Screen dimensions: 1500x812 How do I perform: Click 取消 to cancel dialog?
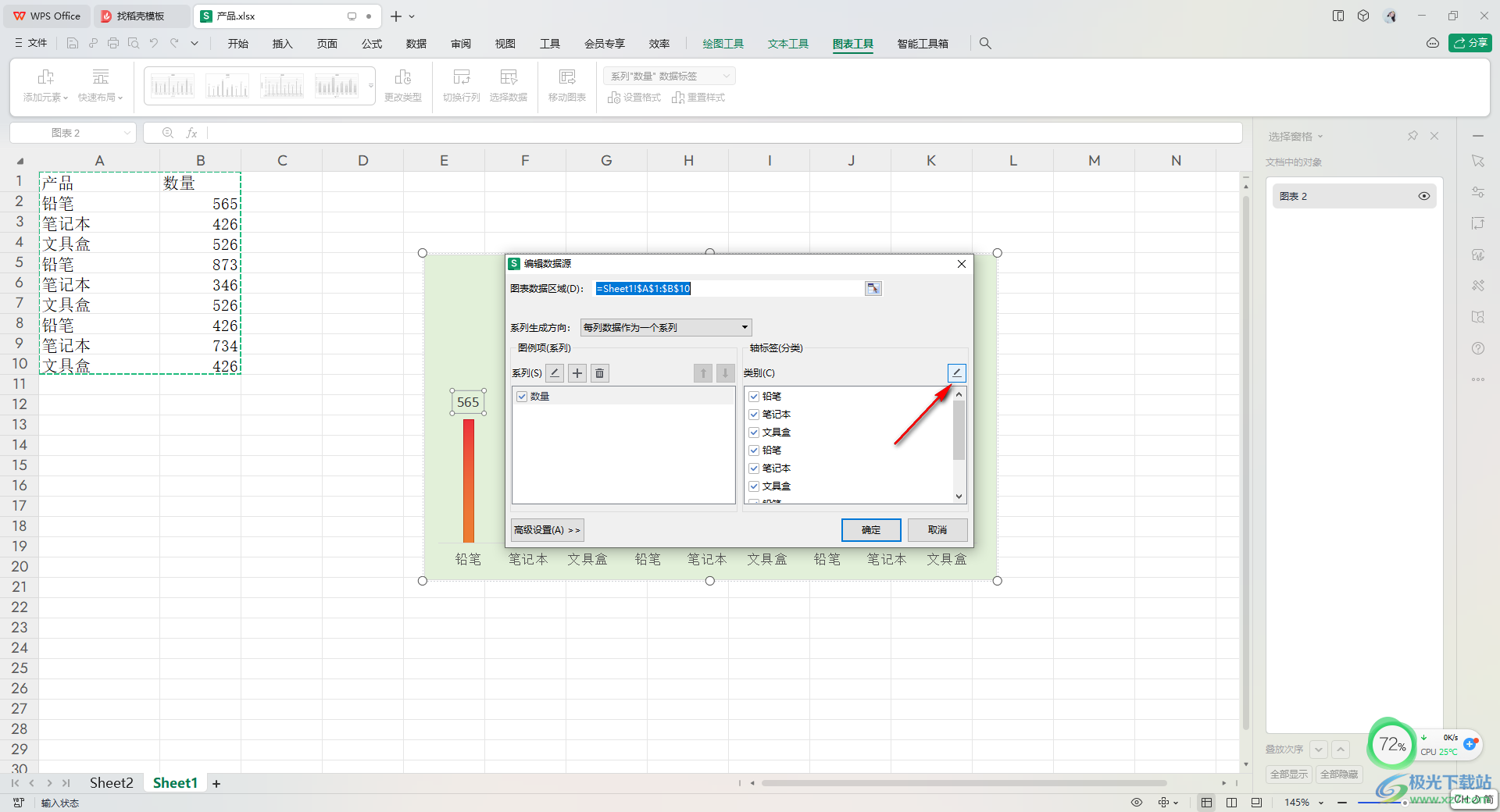[937, 530]
